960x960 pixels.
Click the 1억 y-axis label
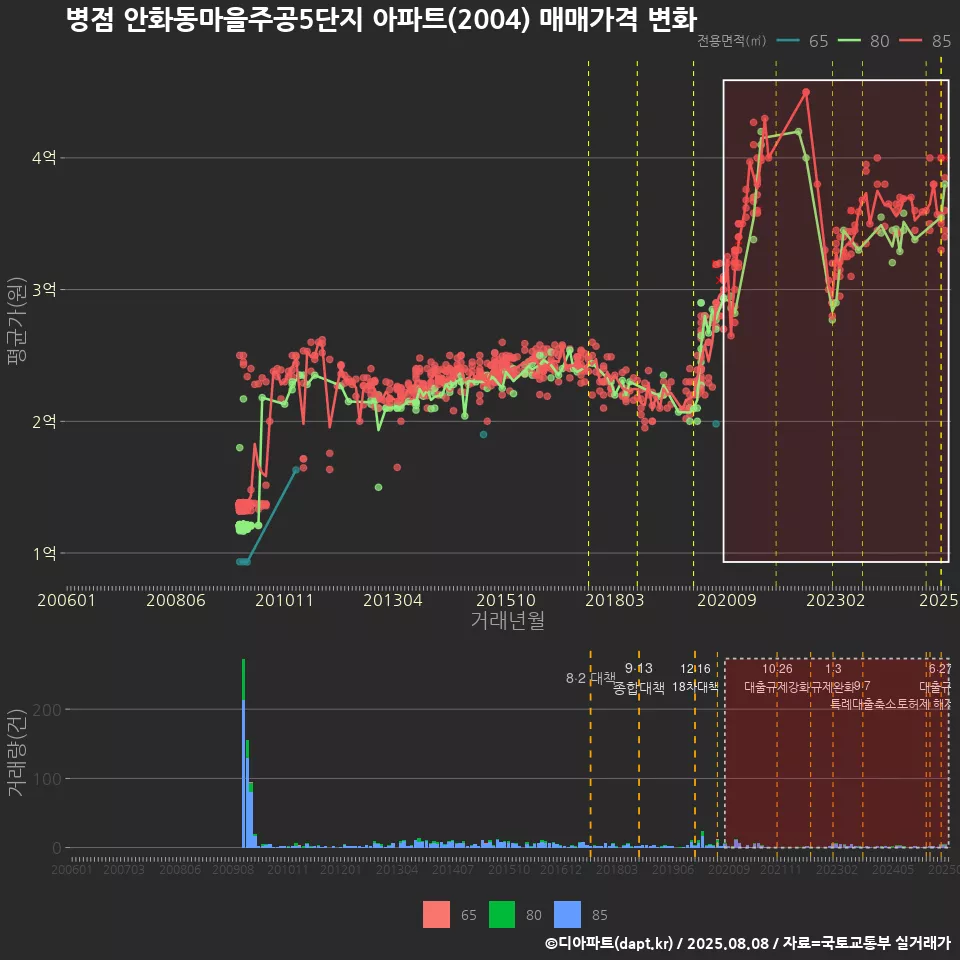click(x=44, y=553)
